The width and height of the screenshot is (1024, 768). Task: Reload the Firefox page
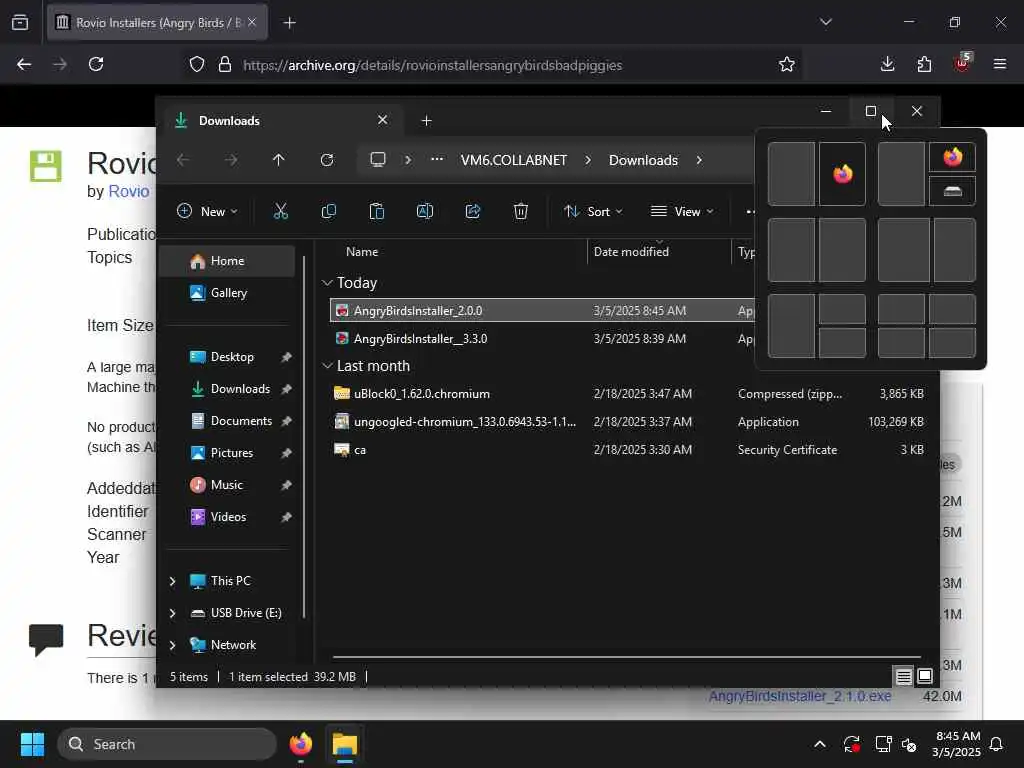[96, 64]
